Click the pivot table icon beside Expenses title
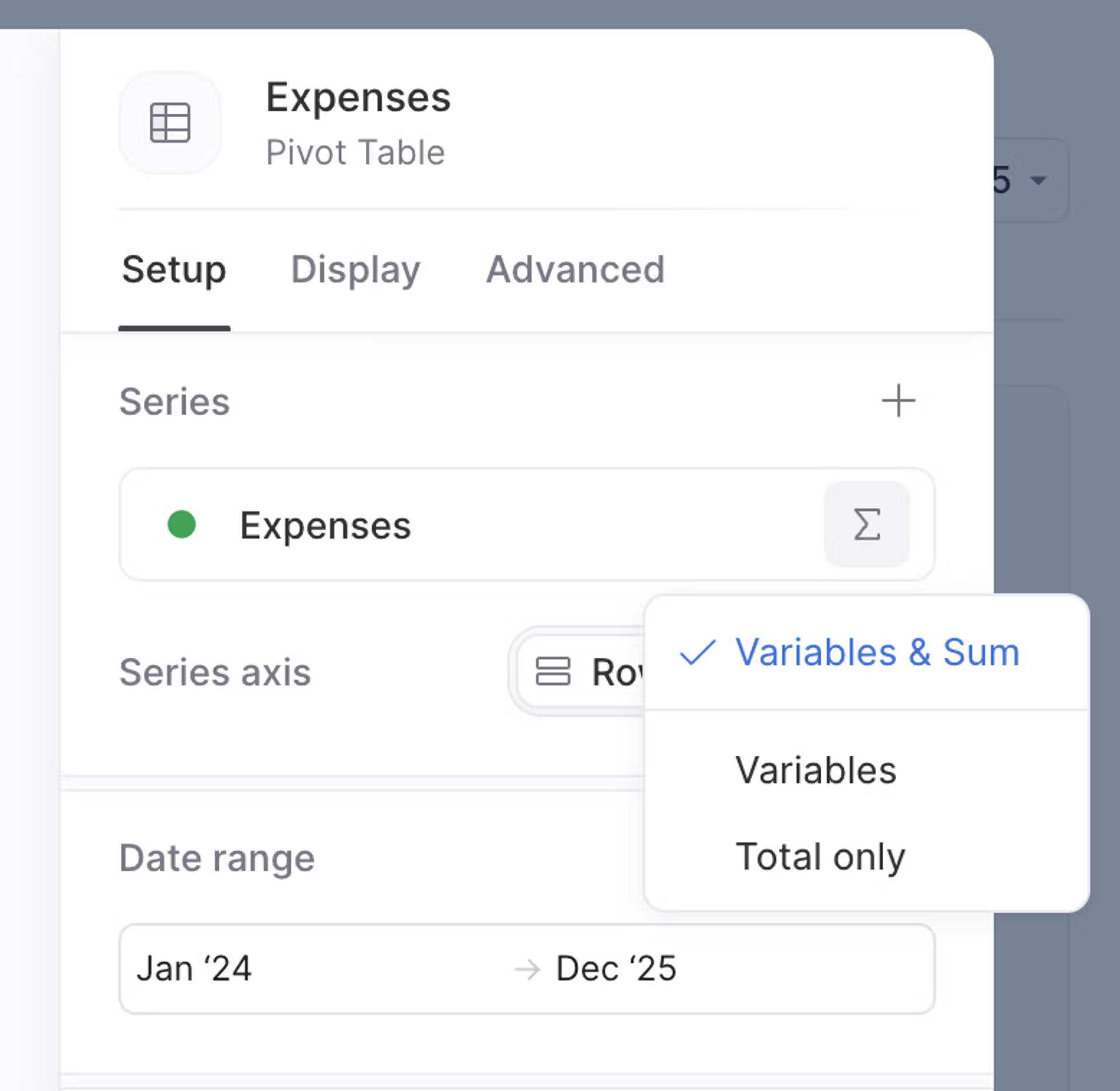 [x=170, y=123]
